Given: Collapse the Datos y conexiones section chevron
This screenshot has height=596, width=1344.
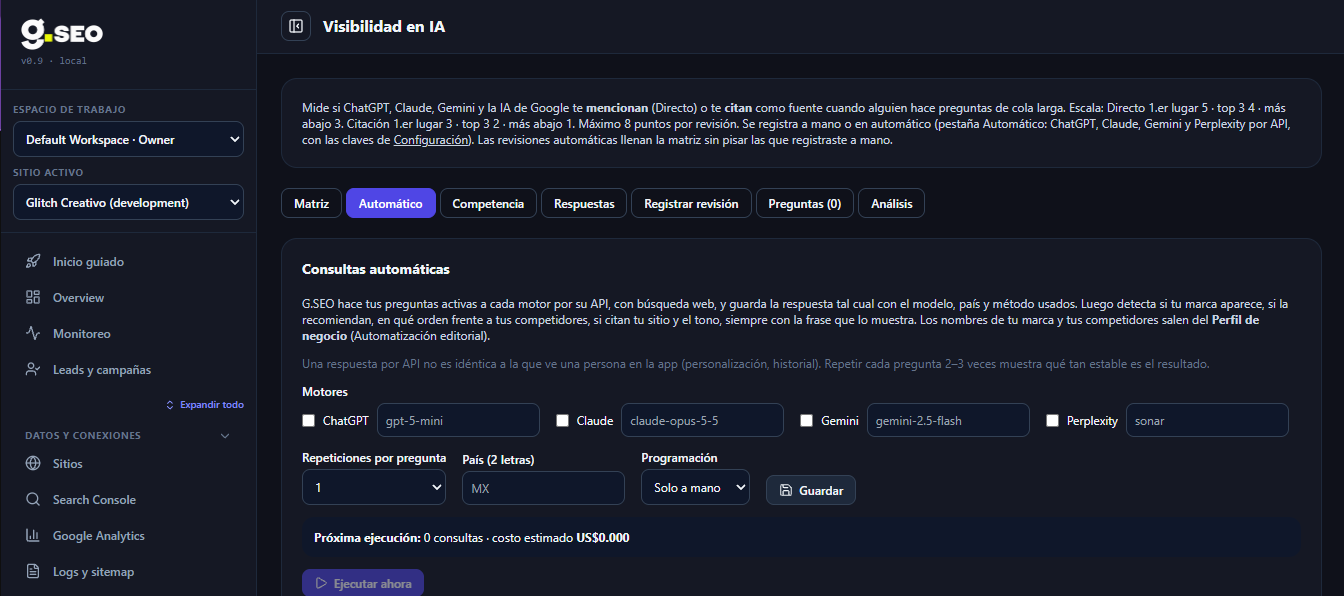Looking at the screenshot, I should (225, 436).
